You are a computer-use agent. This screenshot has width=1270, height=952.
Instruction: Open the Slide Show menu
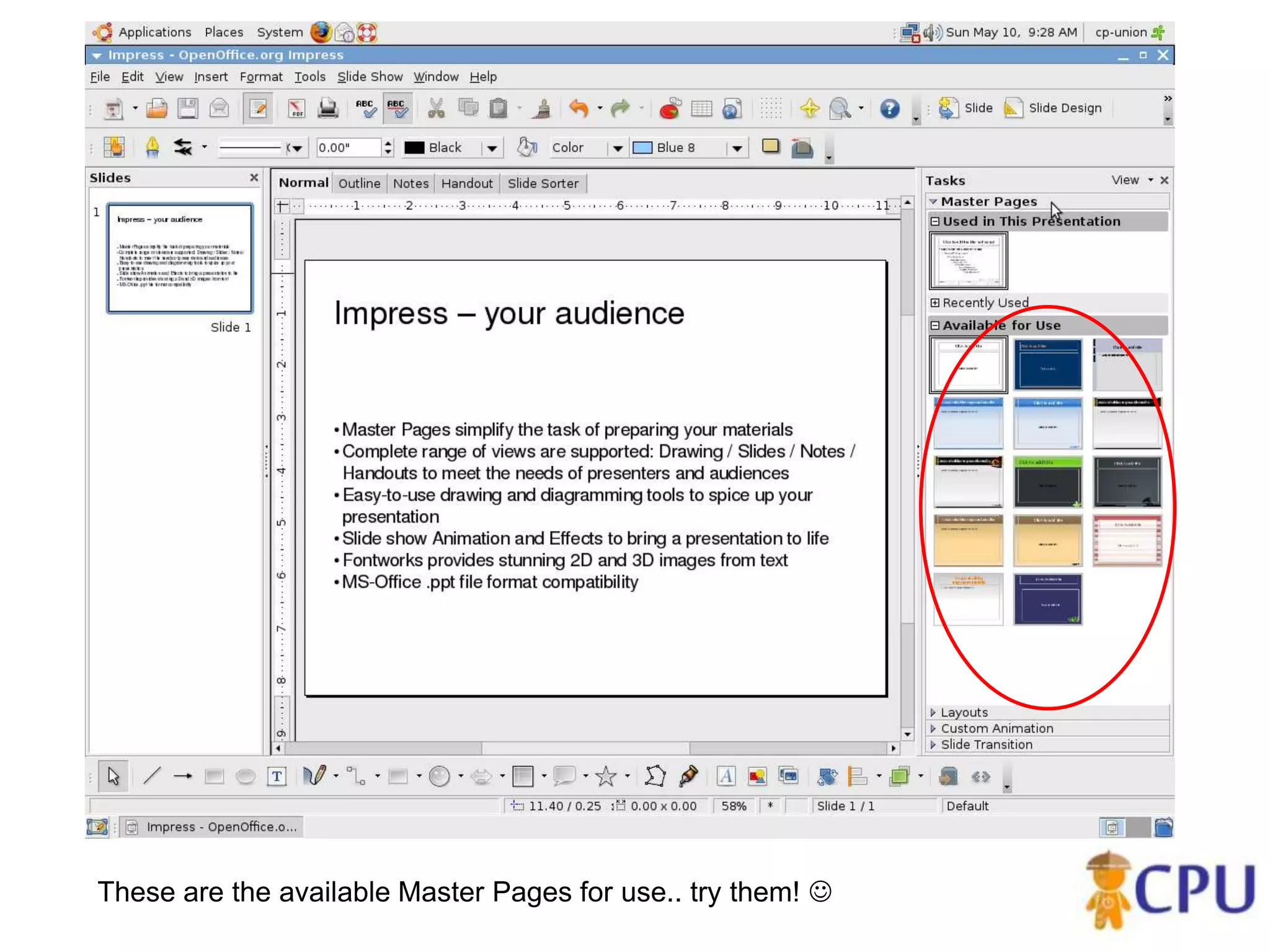(x=370, y=77)
